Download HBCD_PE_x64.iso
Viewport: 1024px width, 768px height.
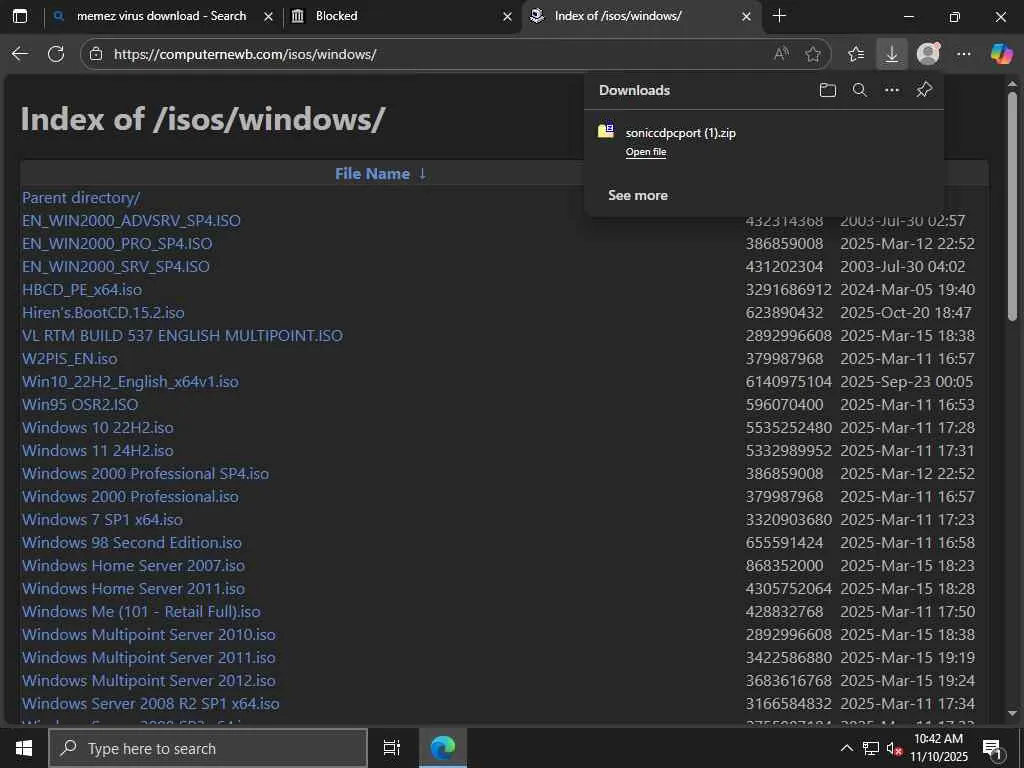pyautogui.click(x=82, y=289)
